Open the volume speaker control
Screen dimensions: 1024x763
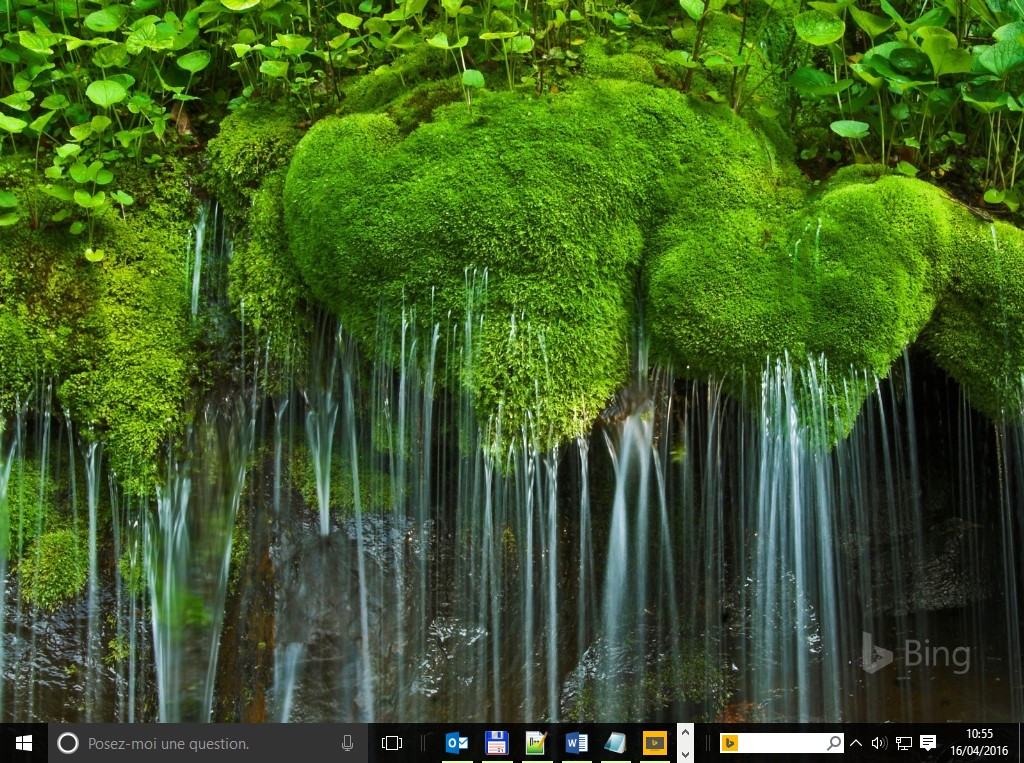pyautogui.click(x=879, y=743)
